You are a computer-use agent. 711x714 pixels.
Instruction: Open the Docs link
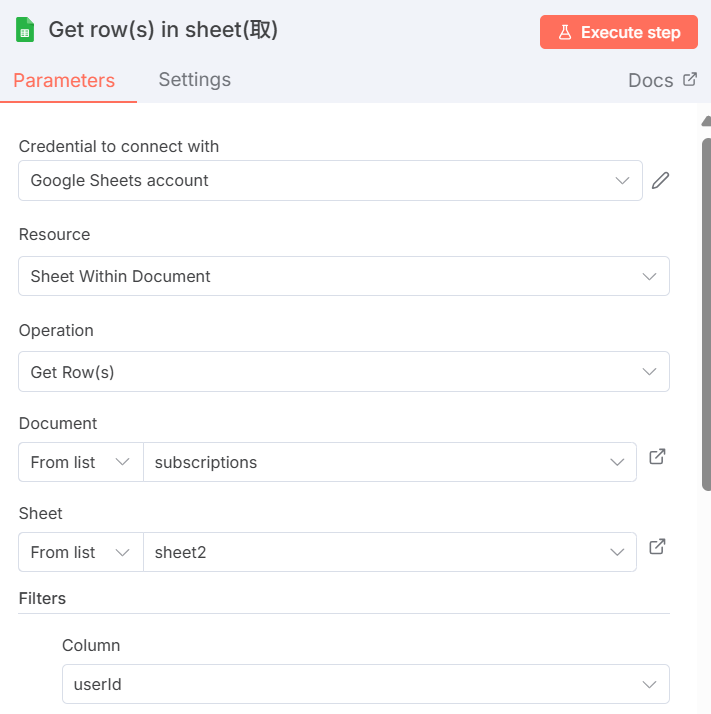click(x=651, y=81)
